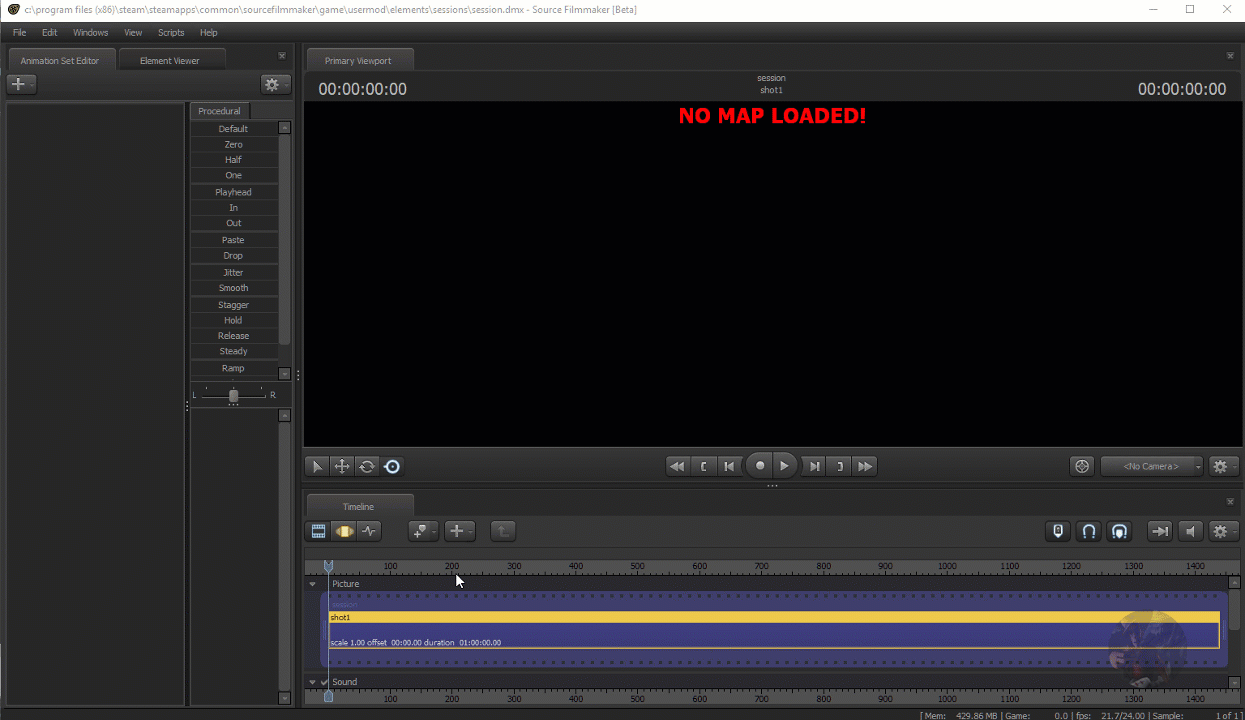Select the Timeline tab

point(359,506)
